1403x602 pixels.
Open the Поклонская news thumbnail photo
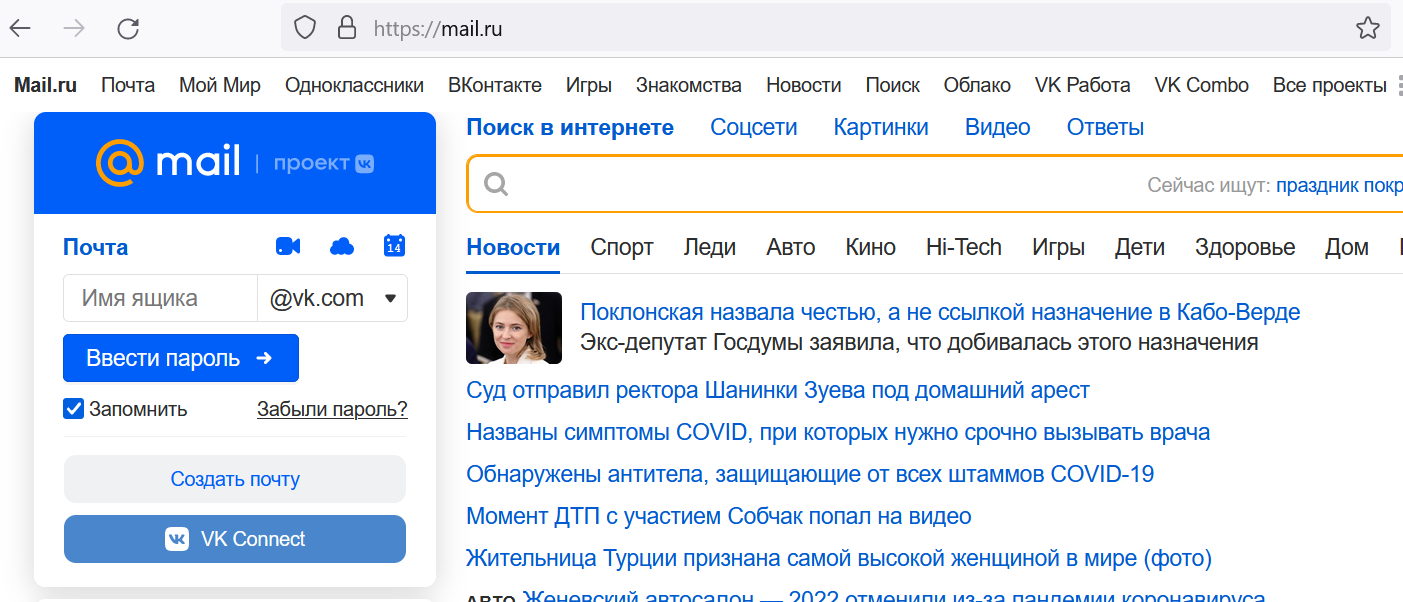click(x=514, y=328)
